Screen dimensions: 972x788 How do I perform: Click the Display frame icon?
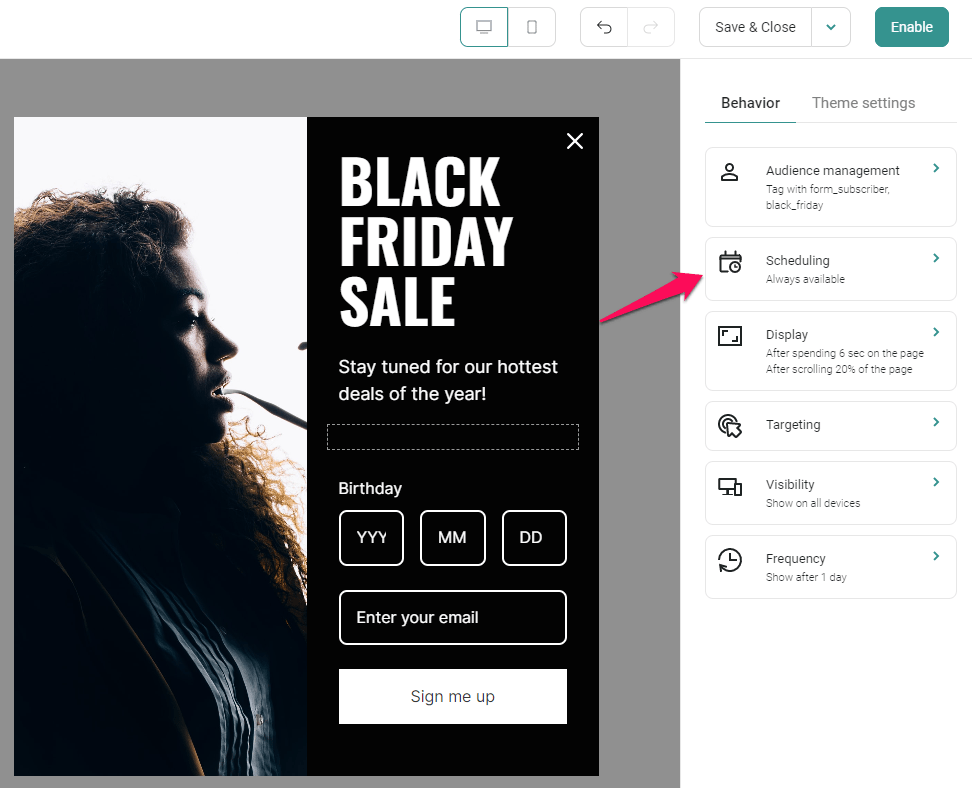point(730,336)
